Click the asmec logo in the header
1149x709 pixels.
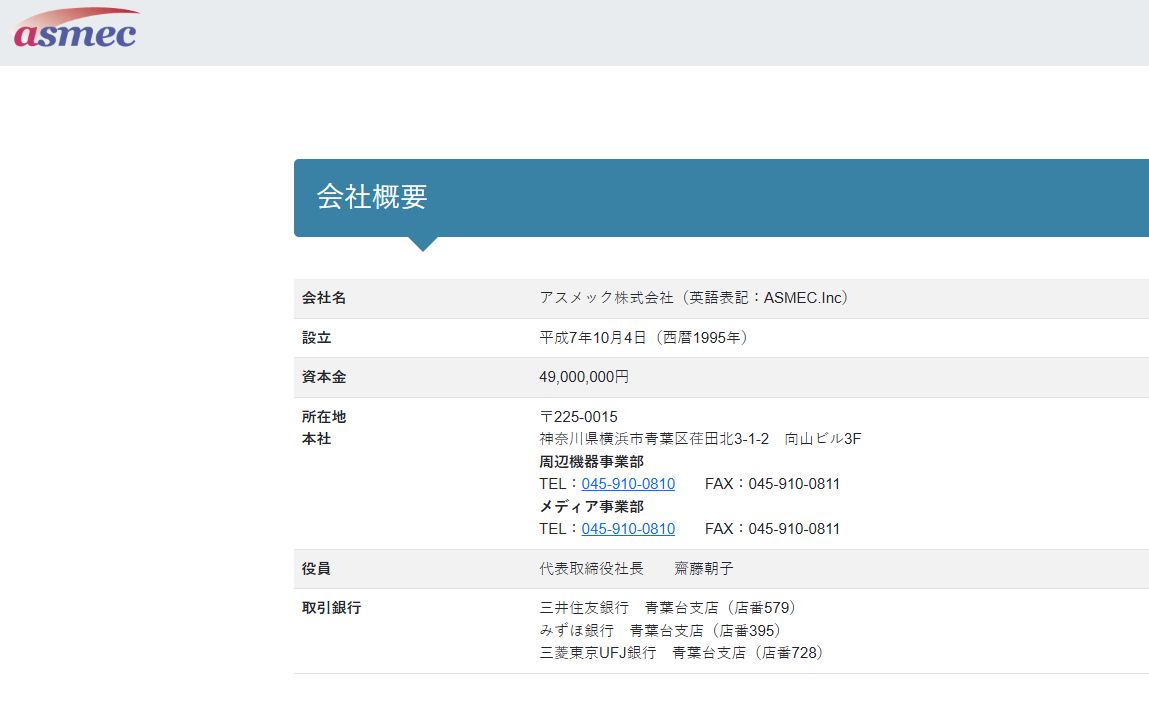75,30
